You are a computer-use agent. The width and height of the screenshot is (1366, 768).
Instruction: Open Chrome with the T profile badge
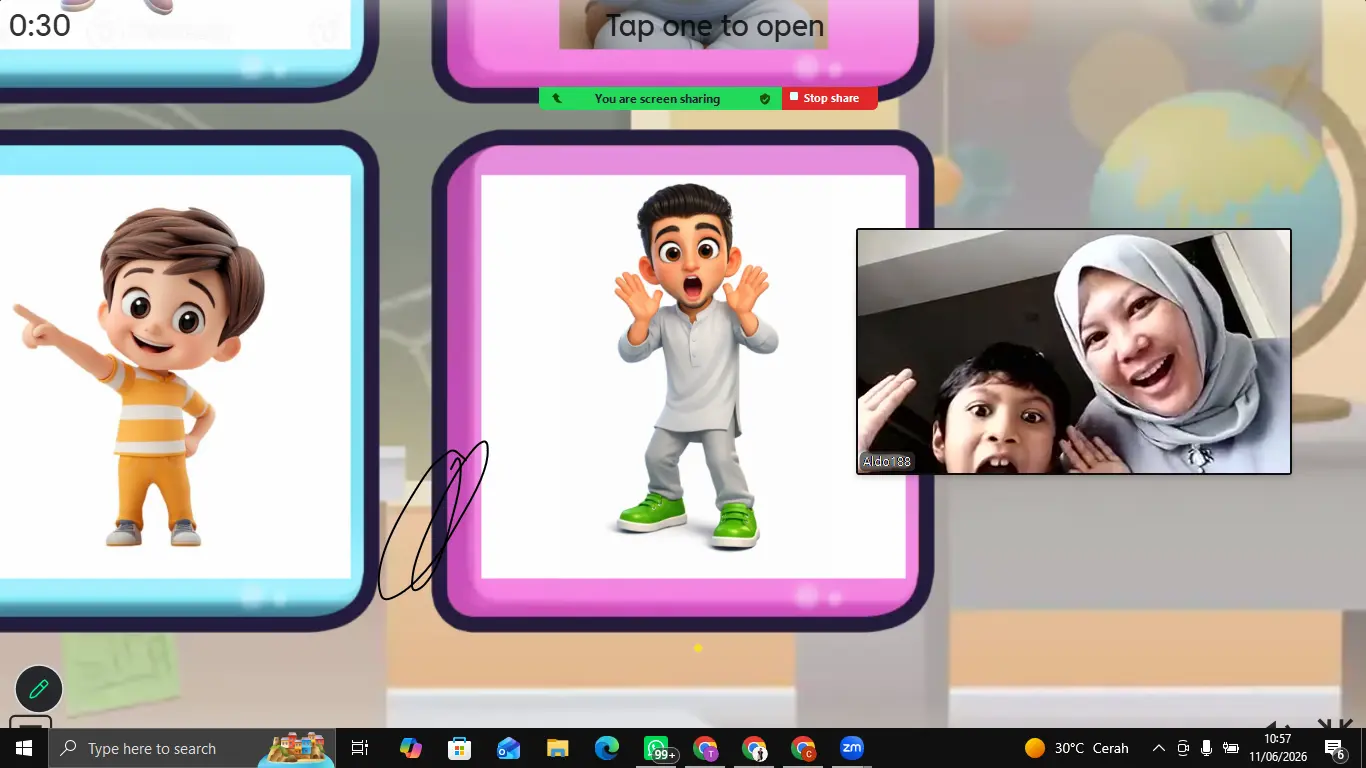tap(706, 748)
